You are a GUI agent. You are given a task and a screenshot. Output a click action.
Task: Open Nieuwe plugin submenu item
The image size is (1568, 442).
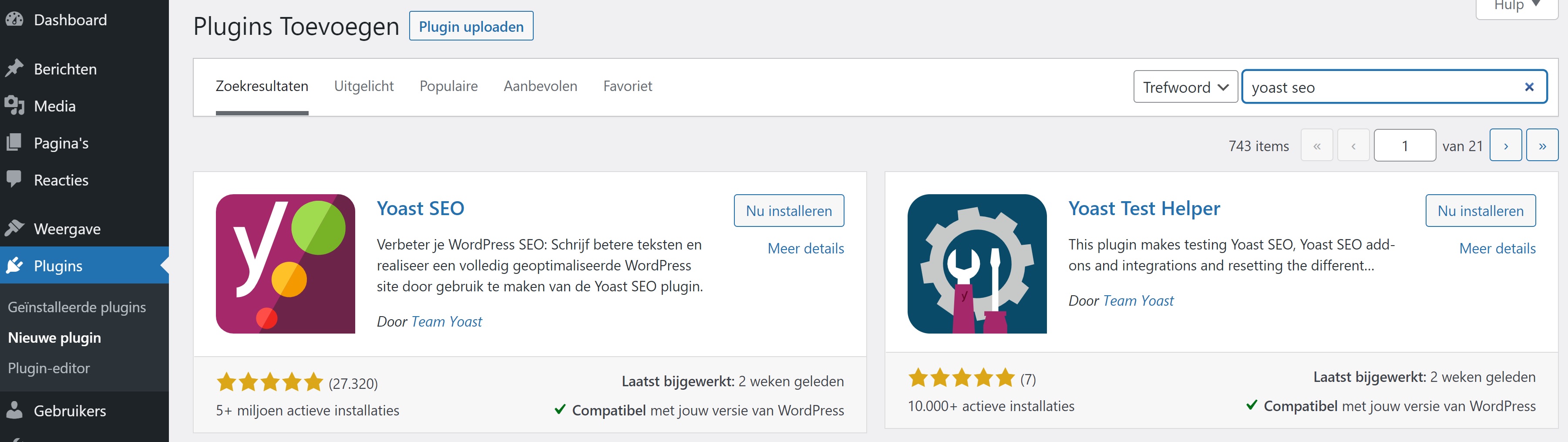54,337
